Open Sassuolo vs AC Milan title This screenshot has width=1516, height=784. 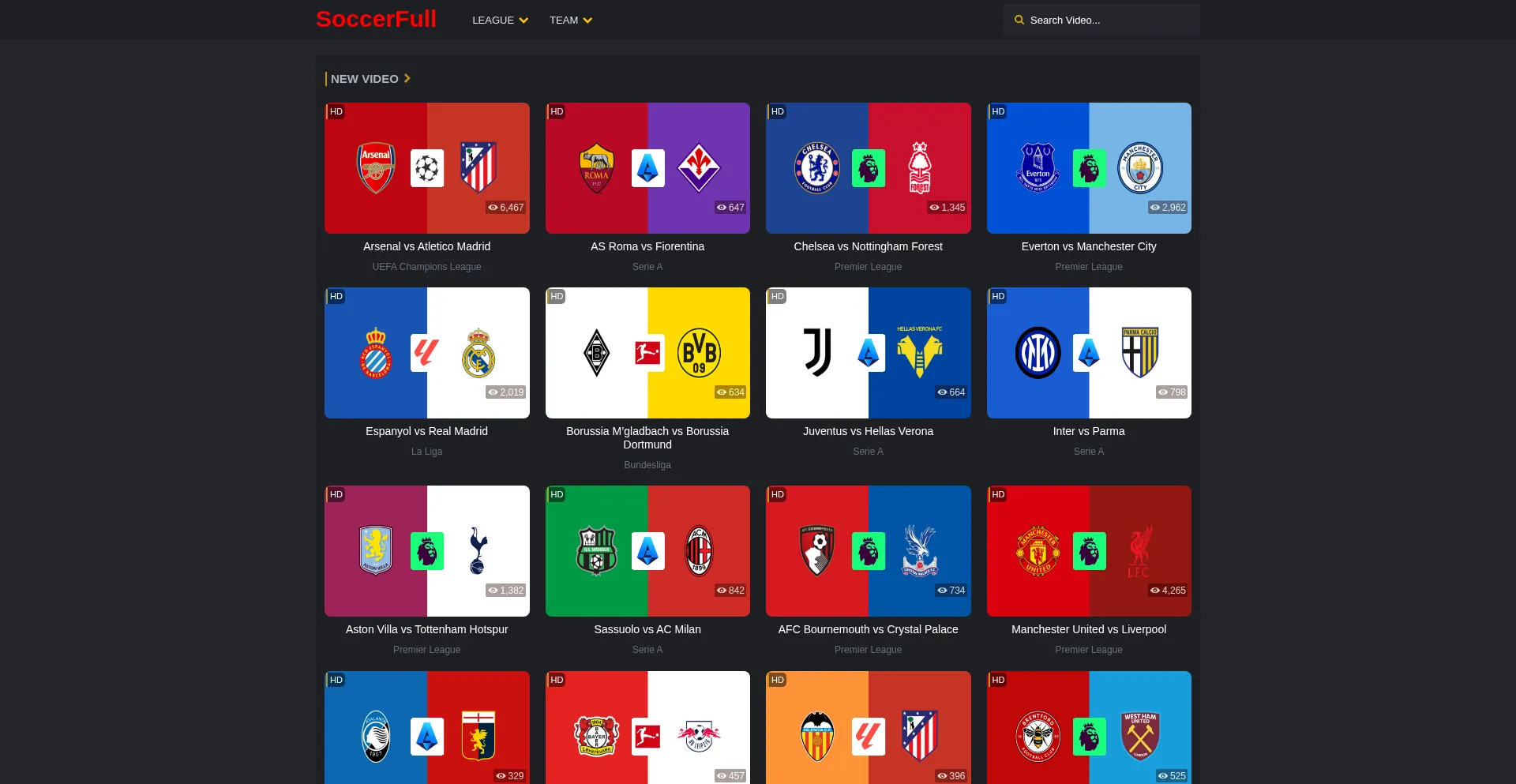[x=647, y=629]
